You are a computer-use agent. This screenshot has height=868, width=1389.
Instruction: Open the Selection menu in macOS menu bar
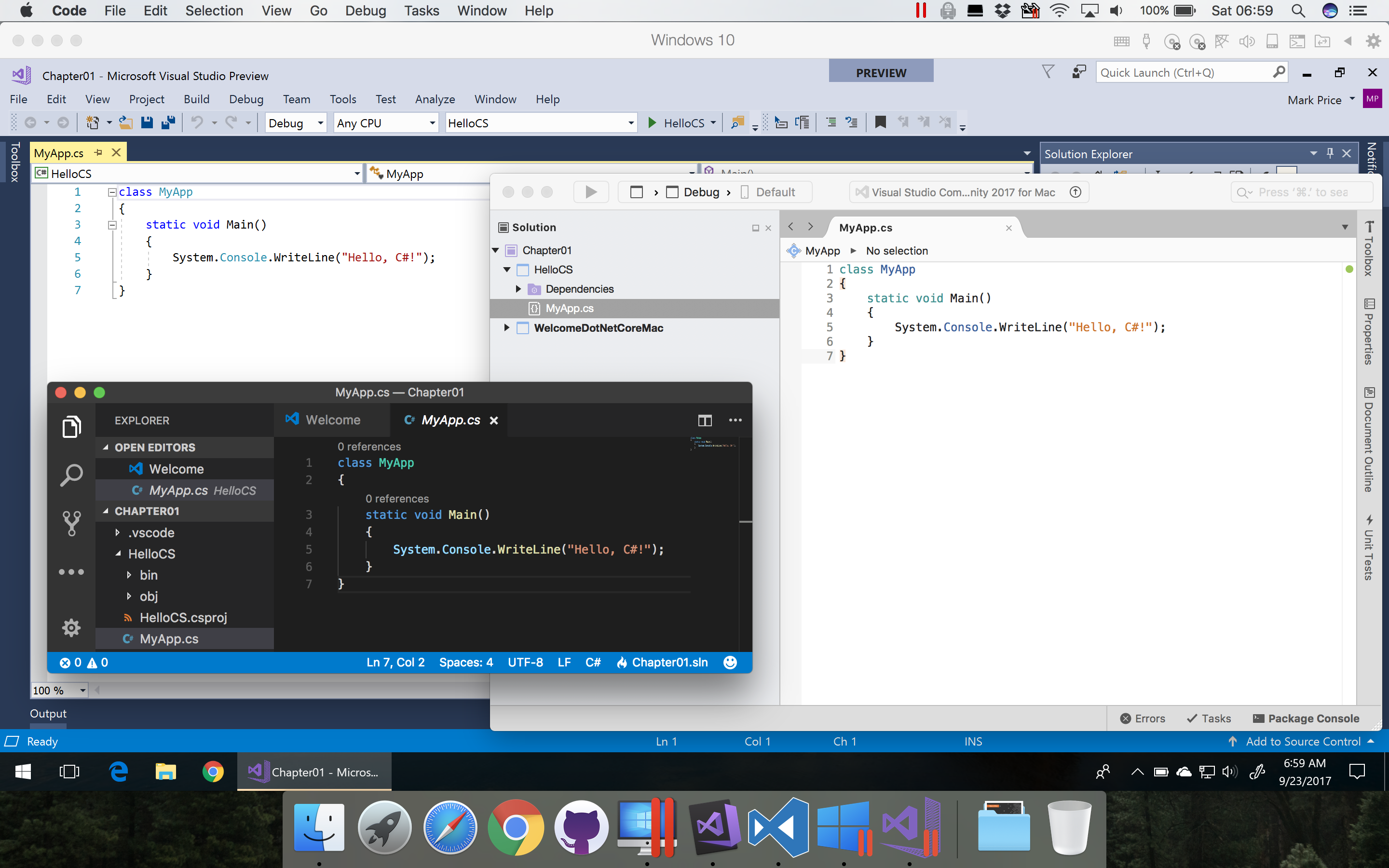click(x=214, y=11)
